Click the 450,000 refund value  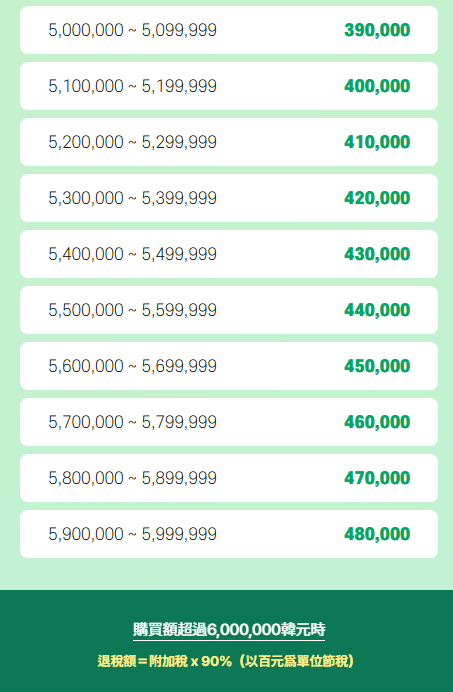point(377,366)
